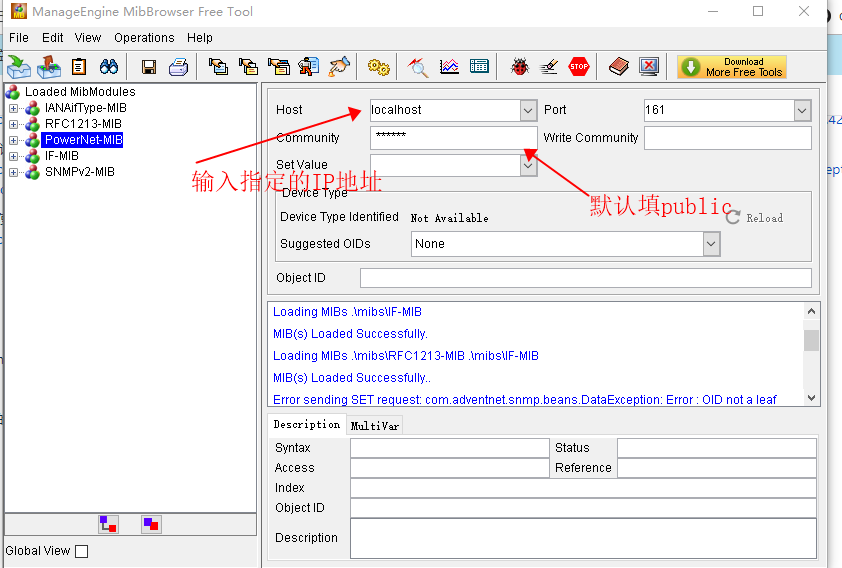Click the Host input field containing localhost

pos(445,111)
